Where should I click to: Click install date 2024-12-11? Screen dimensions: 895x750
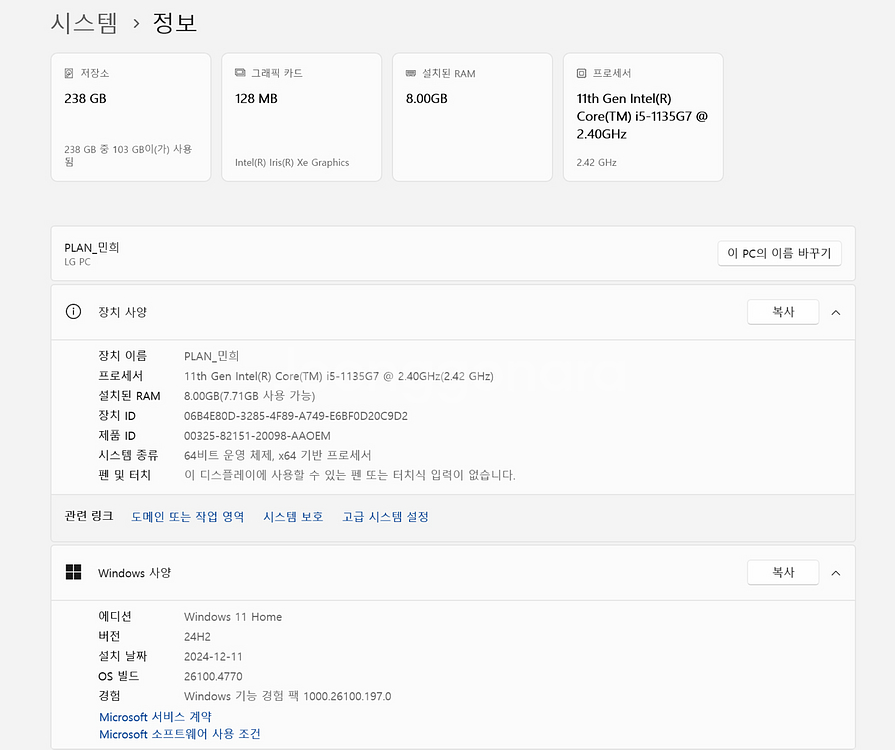click(x=213, y=656)
